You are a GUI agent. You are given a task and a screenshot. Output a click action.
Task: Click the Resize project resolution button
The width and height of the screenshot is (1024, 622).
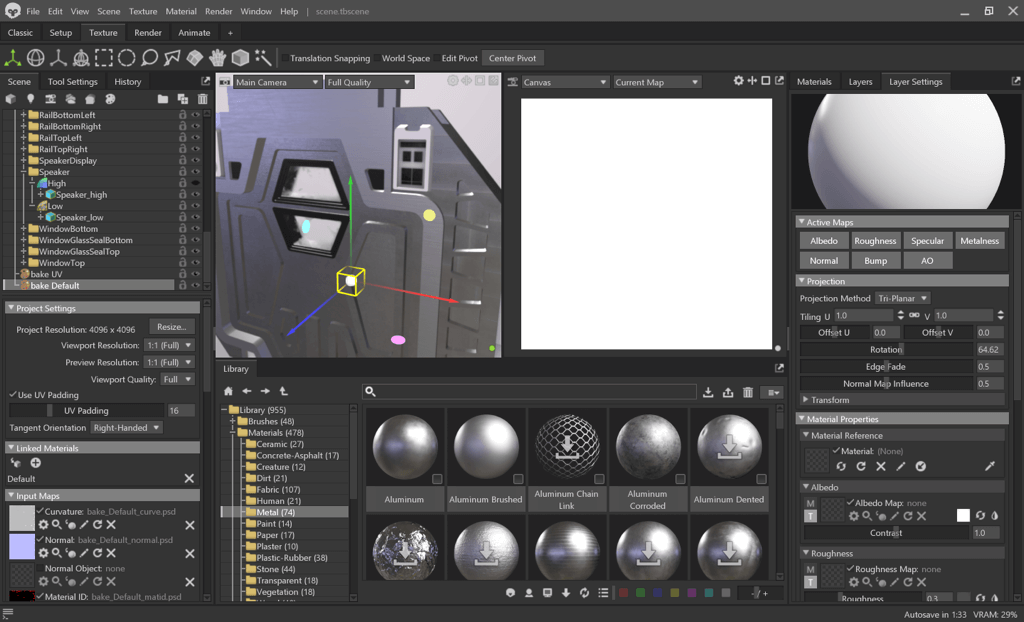pos(171,327)
